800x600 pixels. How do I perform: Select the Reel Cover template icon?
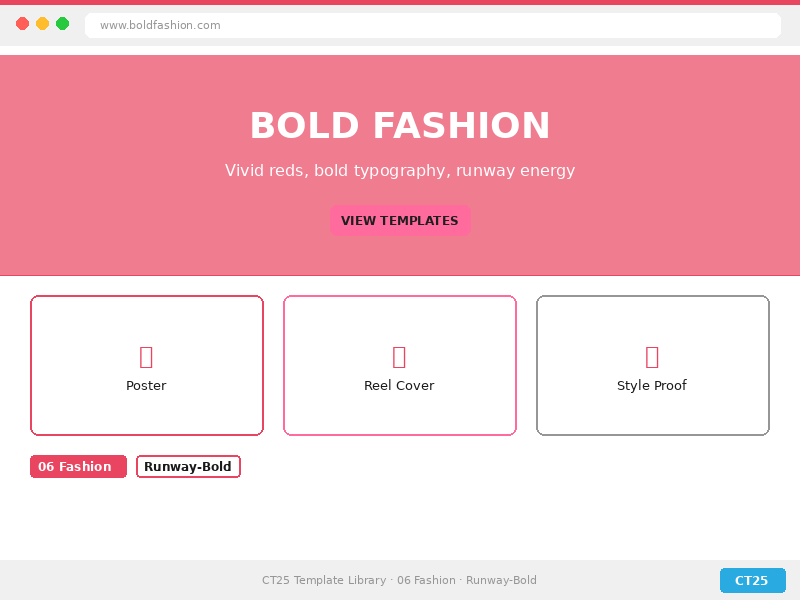[399, 357]
